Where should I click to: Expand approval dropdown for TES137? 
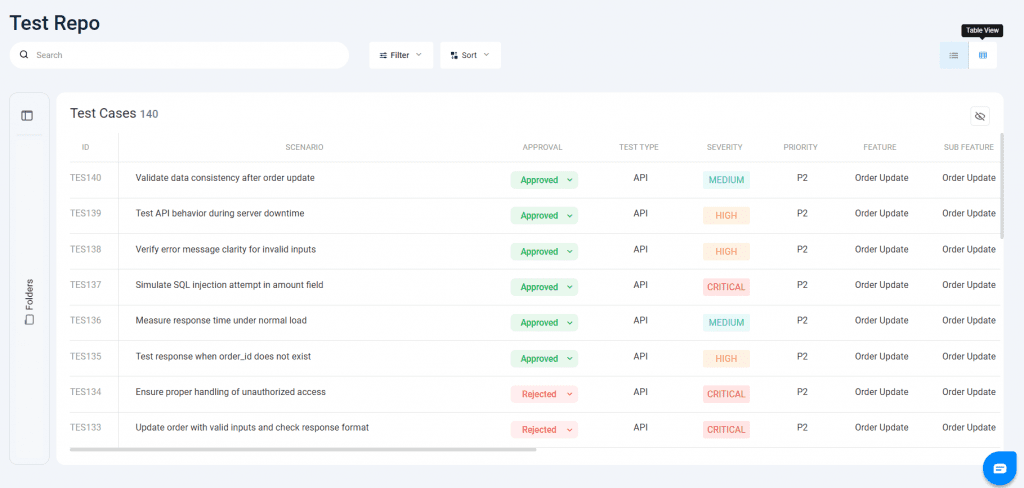(x=544, y=287)
